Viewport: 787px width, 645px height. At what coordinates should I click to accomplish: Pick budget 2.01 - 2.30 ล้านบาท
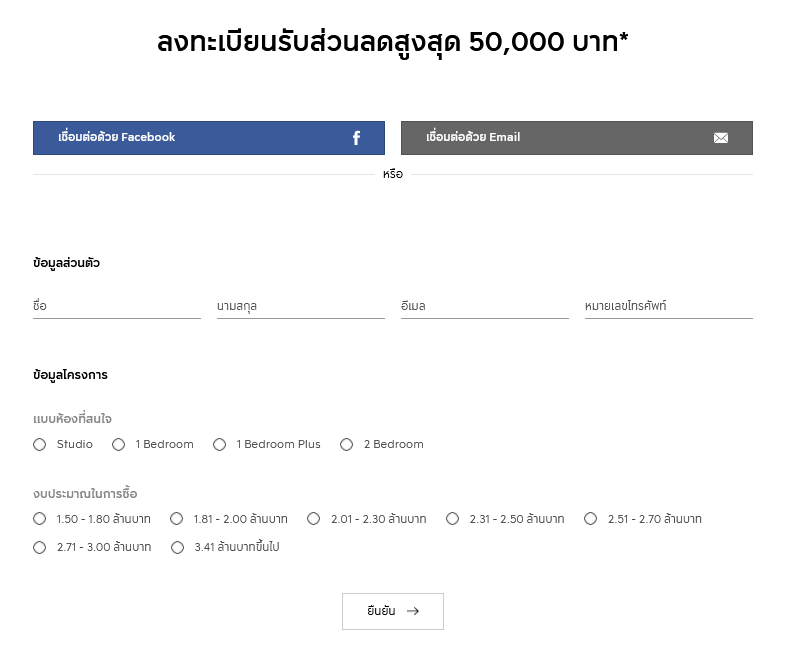pos(314,519)
